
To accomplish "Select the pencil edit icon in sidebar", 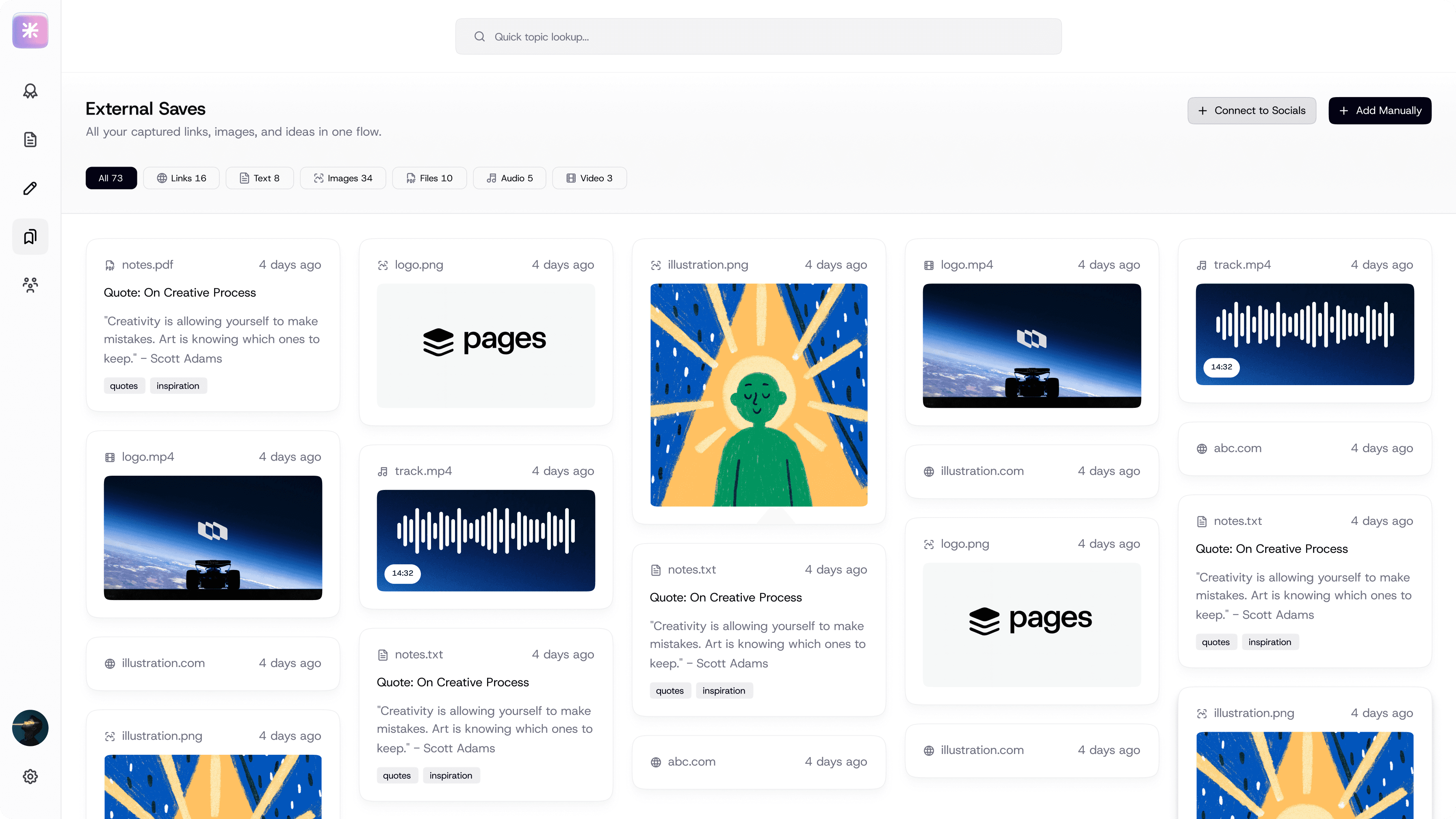I will pyautogui.click(x=30, y=188).
